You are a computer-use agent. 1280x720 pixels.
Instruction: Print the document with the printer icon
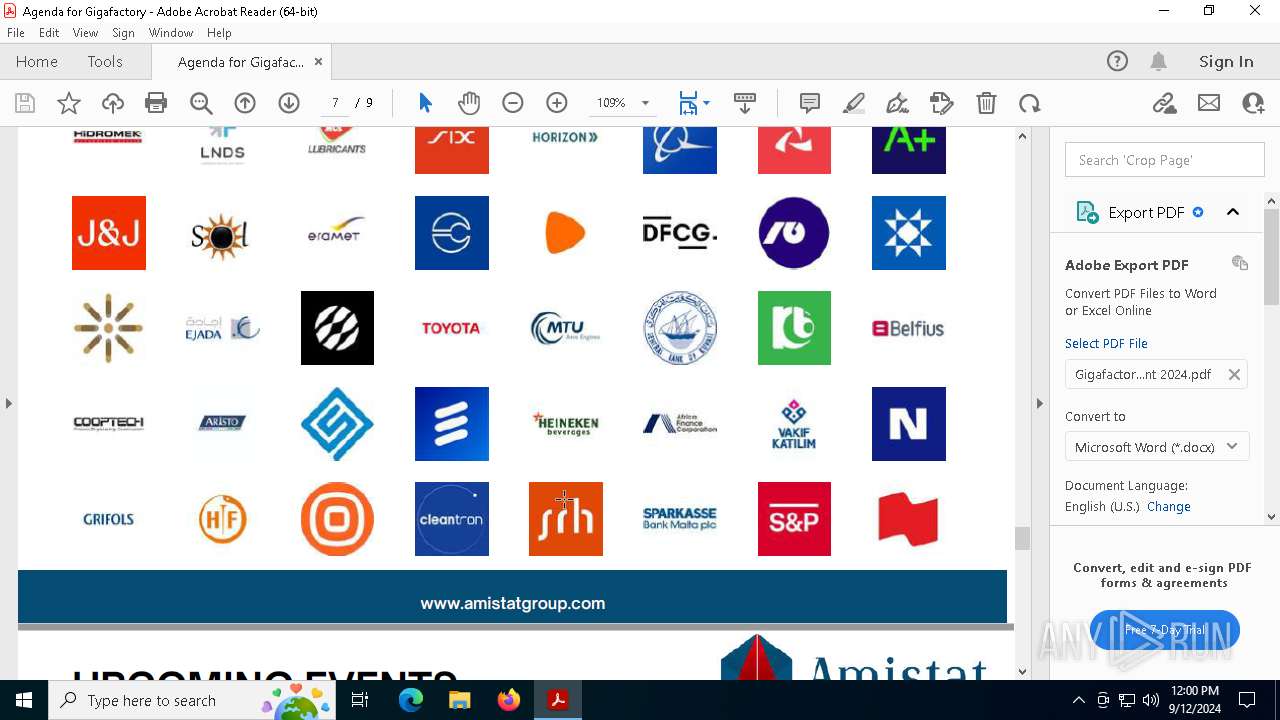pos(156,103)
